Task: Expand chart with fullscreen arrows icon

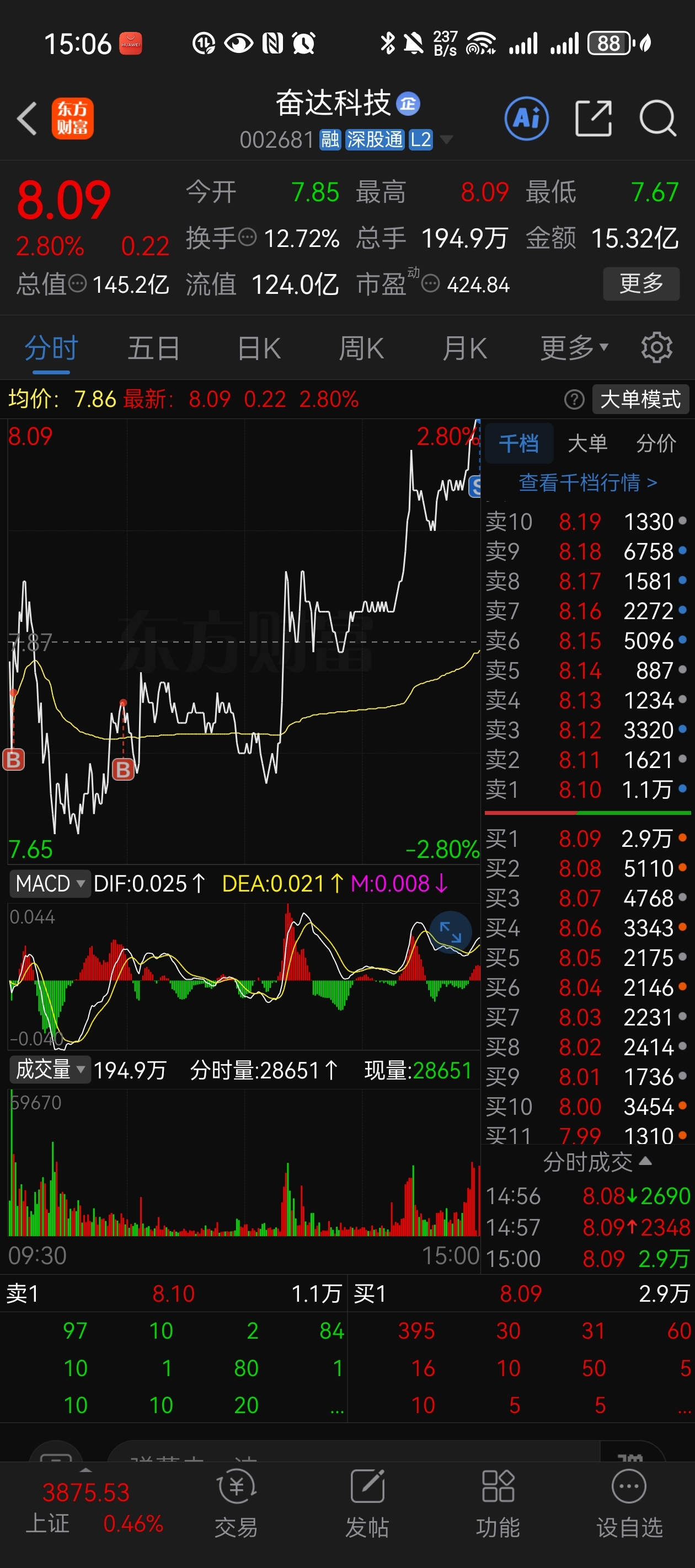Action: [451, 932]
